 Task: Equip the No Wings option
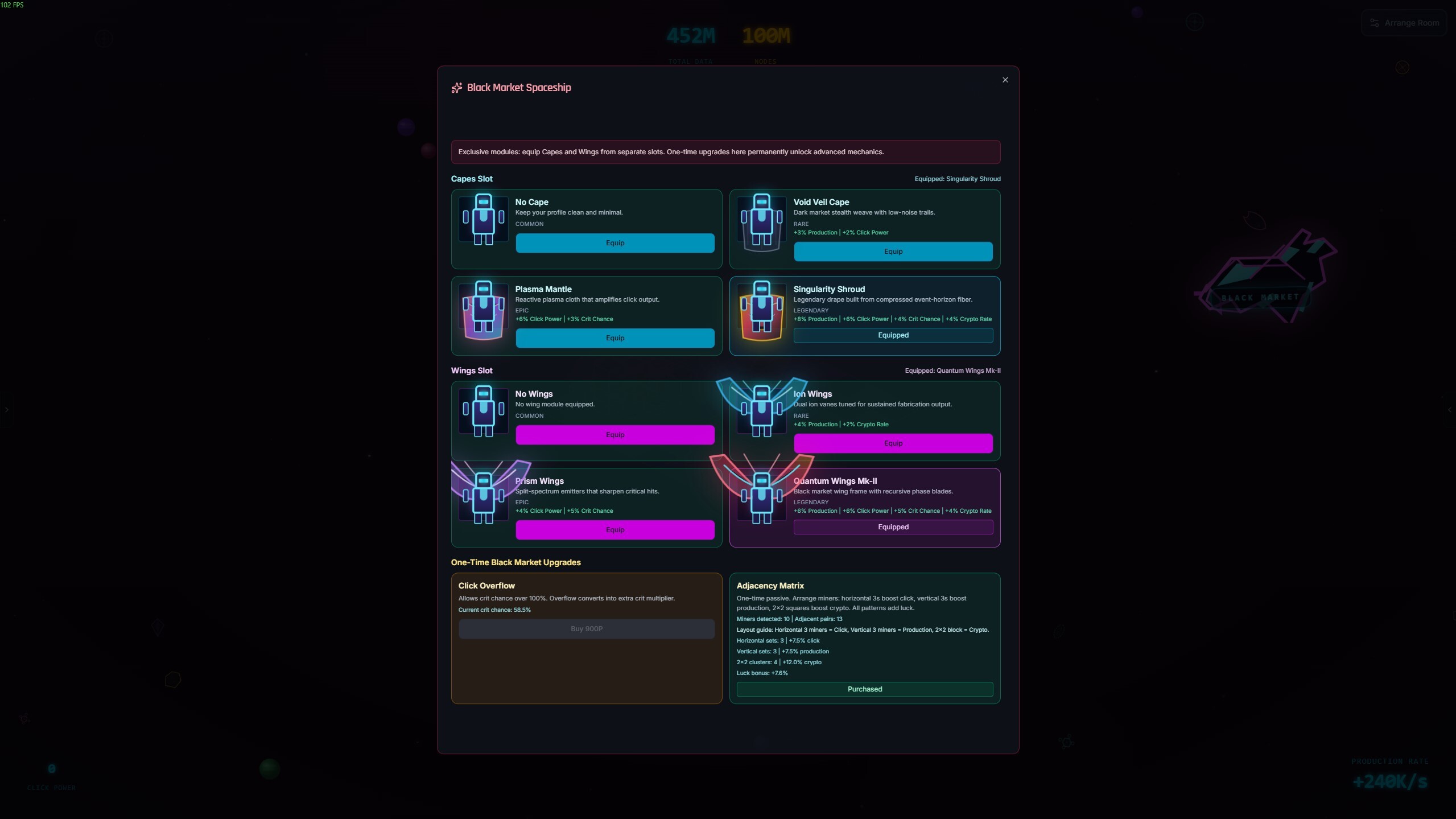[x=615, y=435]
